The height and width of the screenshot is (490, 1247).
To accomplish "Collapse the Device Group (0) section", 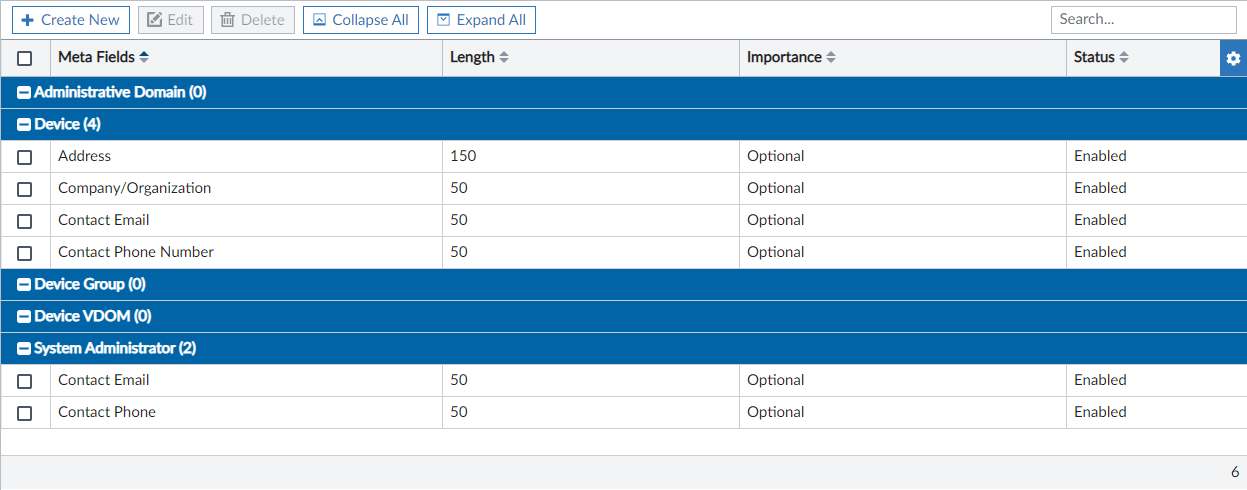I will pyautogui.click(x=25, y=285).
